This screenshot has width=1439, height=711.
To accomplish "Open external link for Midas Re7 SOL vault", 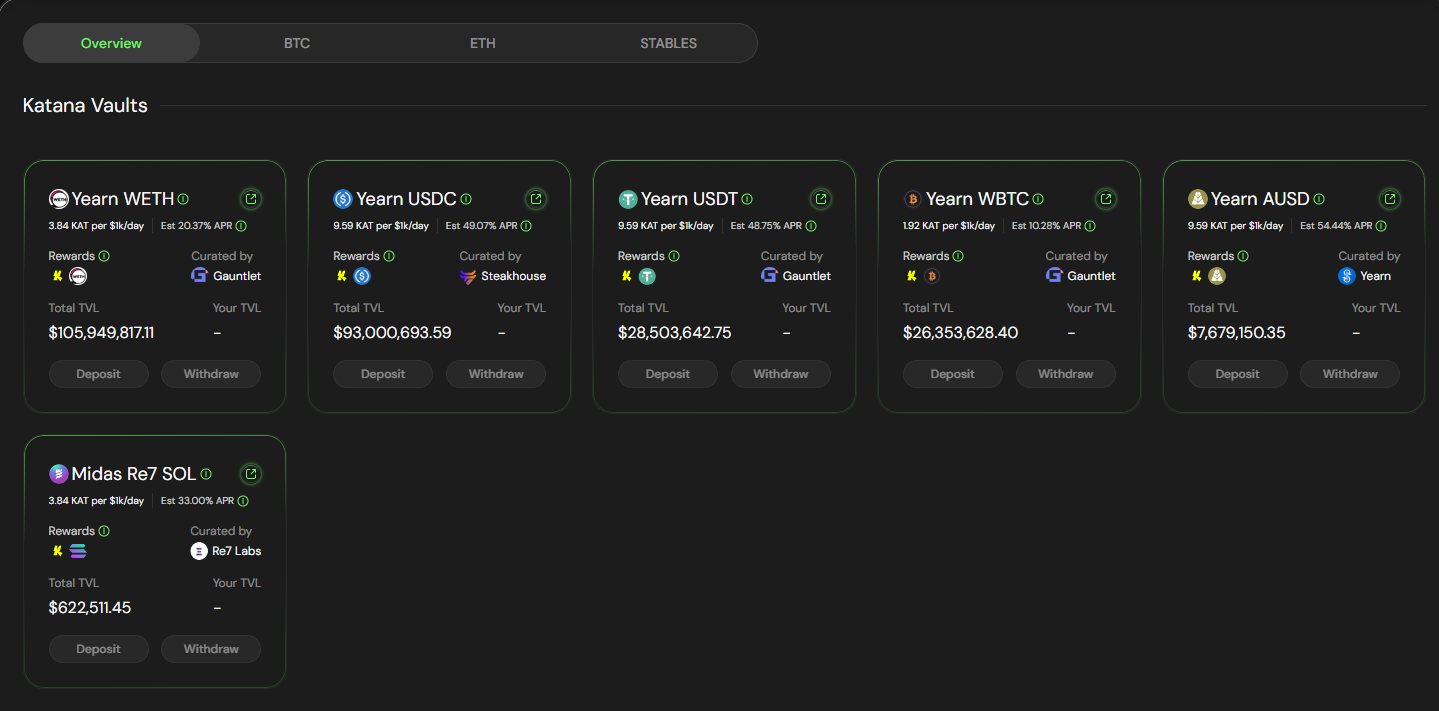I will (x=251, y=474).
